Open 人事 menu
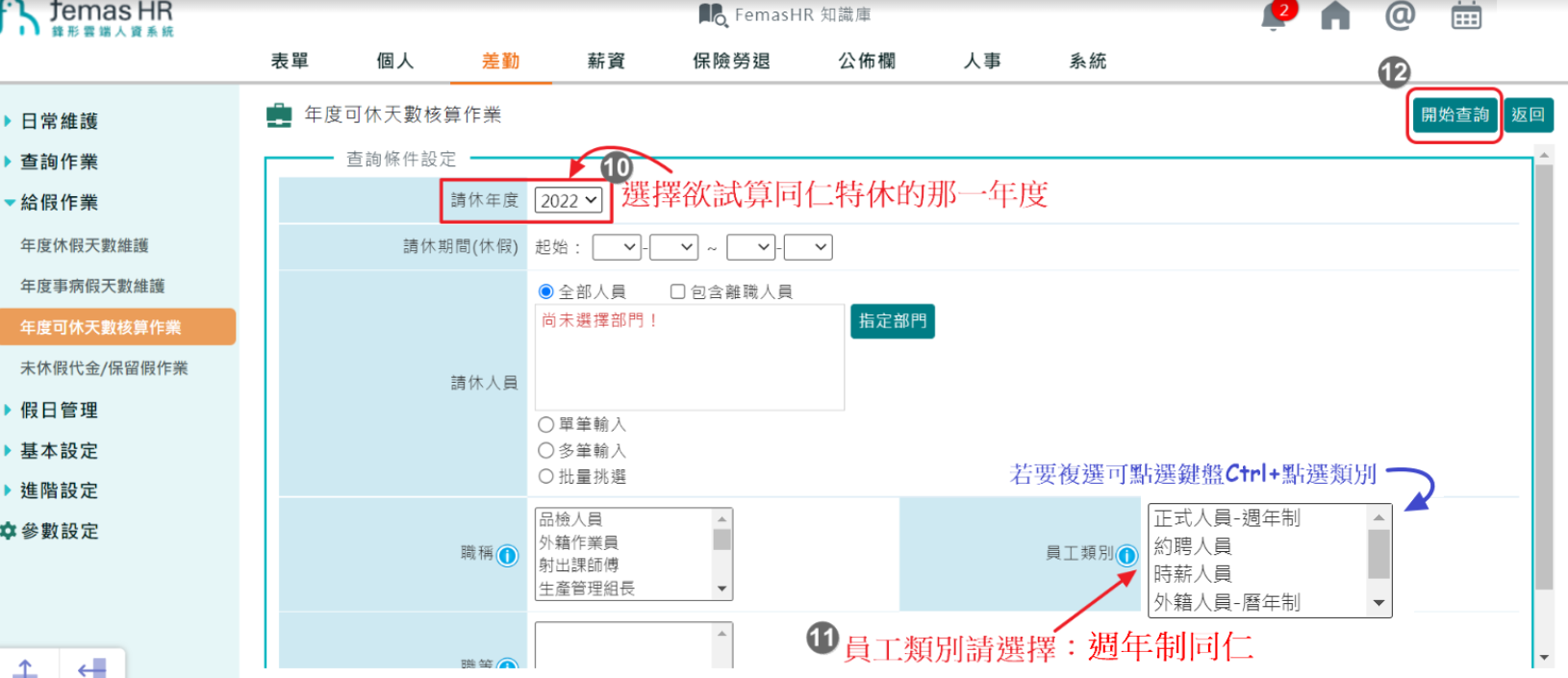This screenshot has height=678, width=1568. [x=982, y=61]
